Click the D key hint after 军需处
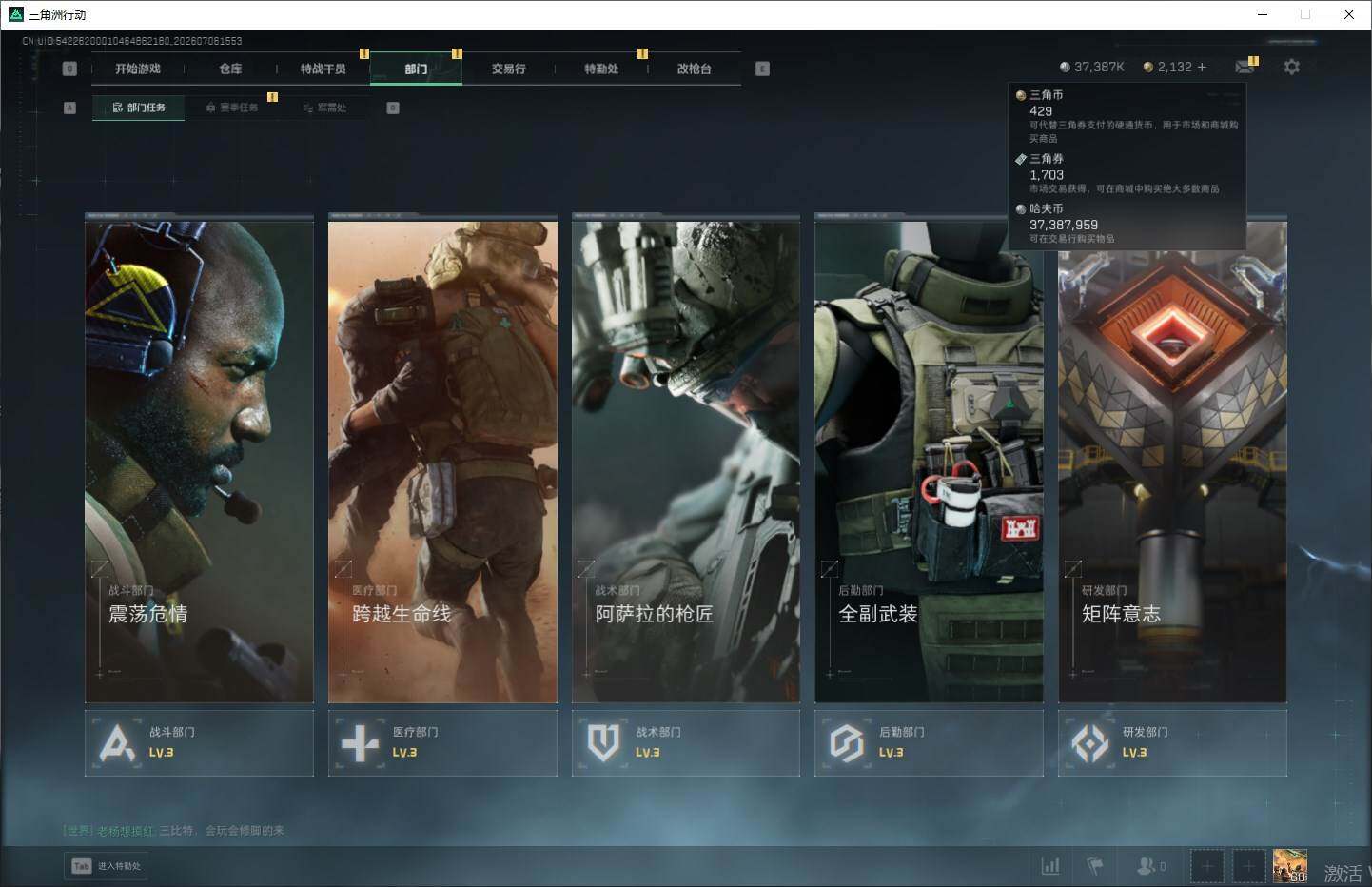Viewport: 1372px width, 887px height. click(x=393, y=108)
